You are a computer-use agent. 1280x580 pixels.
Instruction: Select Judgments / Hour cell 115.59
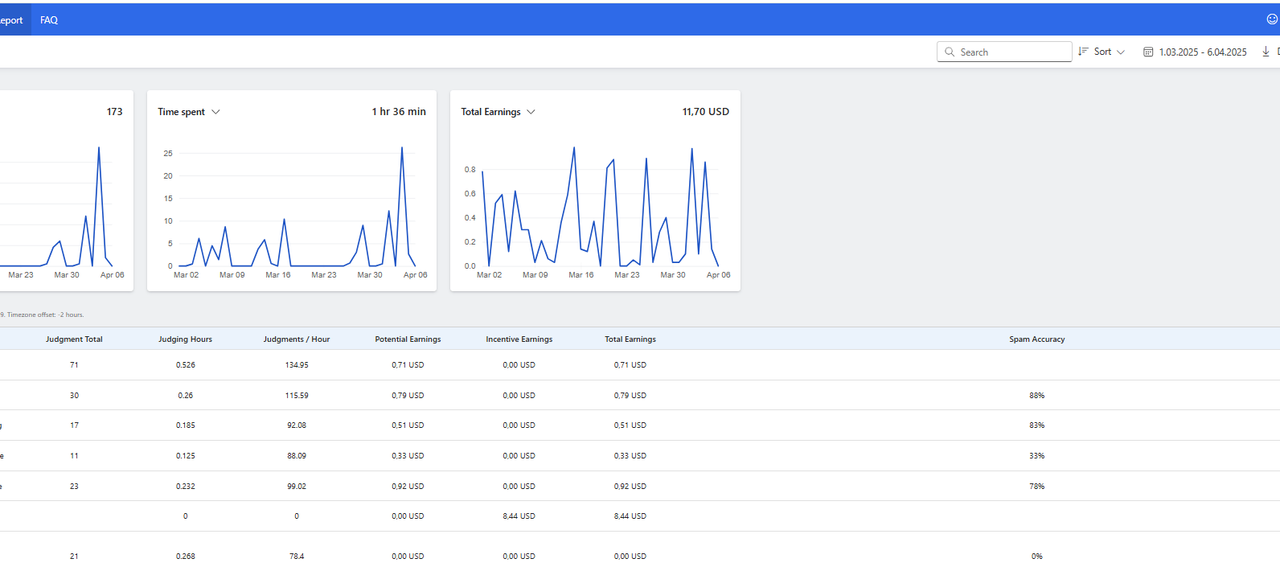click(x=296, y=395)
